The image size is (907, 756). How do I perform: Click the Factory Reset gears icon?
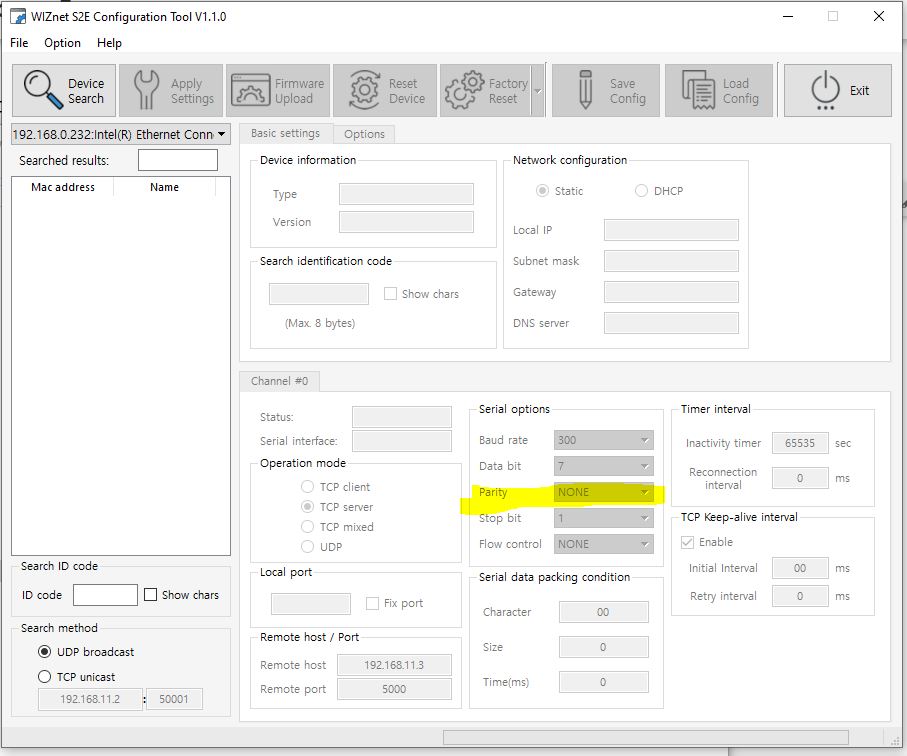click(464, 90)
